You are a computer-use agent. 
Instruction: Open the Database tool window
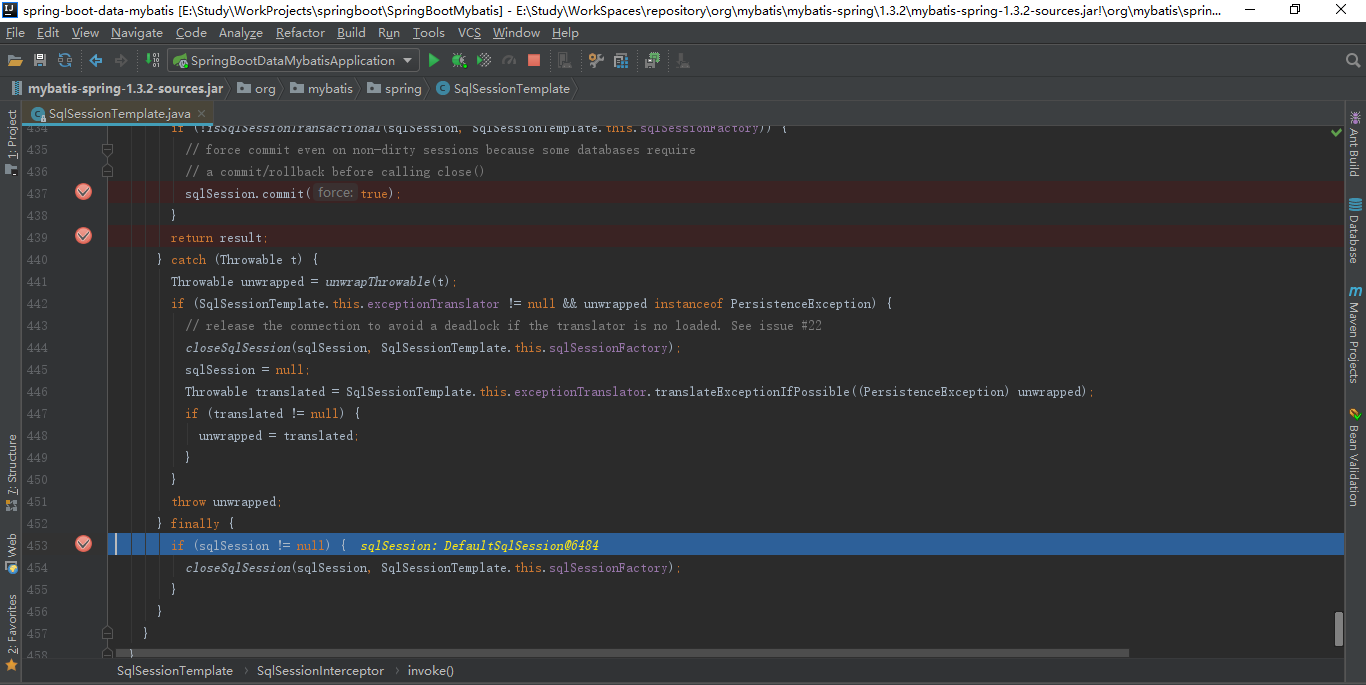(x=1355, y=230)
